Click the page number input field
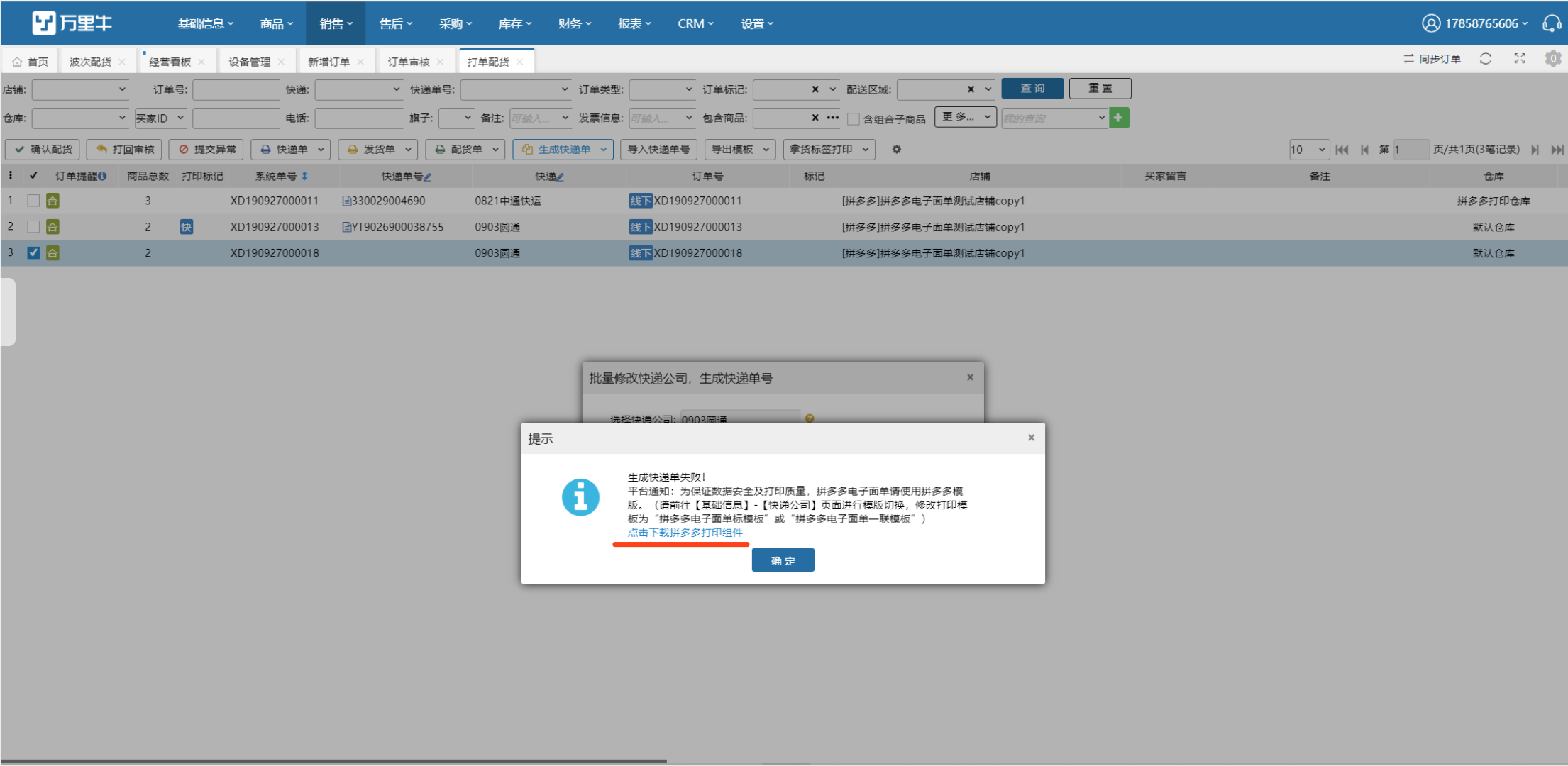This screenshot has width=1568, height=766. (x=1410, y=150)
